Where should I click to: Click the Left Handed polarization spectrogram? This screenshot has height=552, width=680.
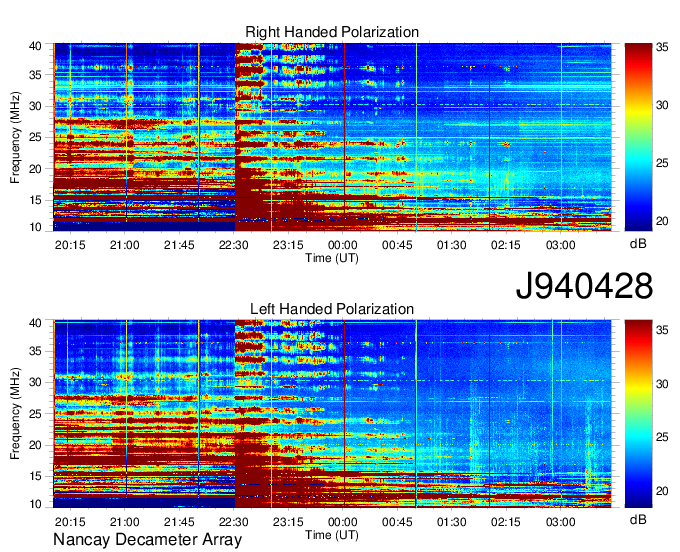[332, 414]
